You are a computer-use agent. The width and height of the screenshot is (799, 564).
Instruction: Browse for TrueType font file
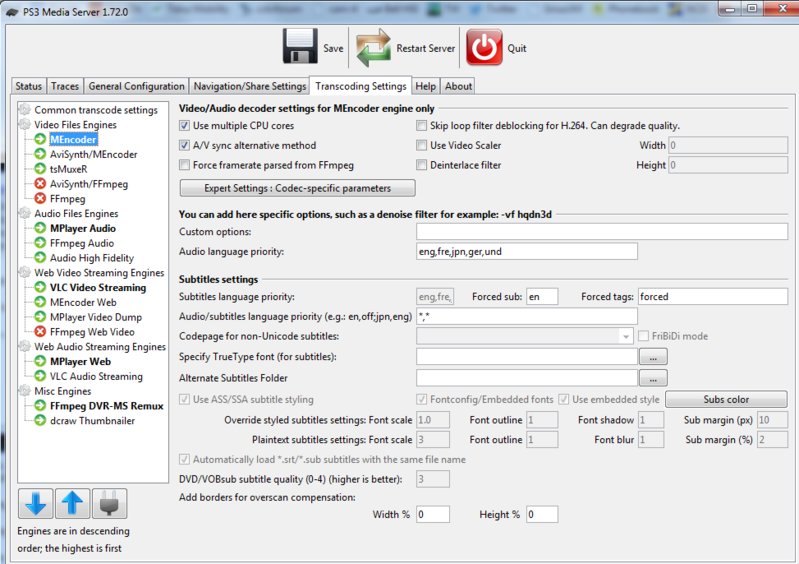point(653,357)
